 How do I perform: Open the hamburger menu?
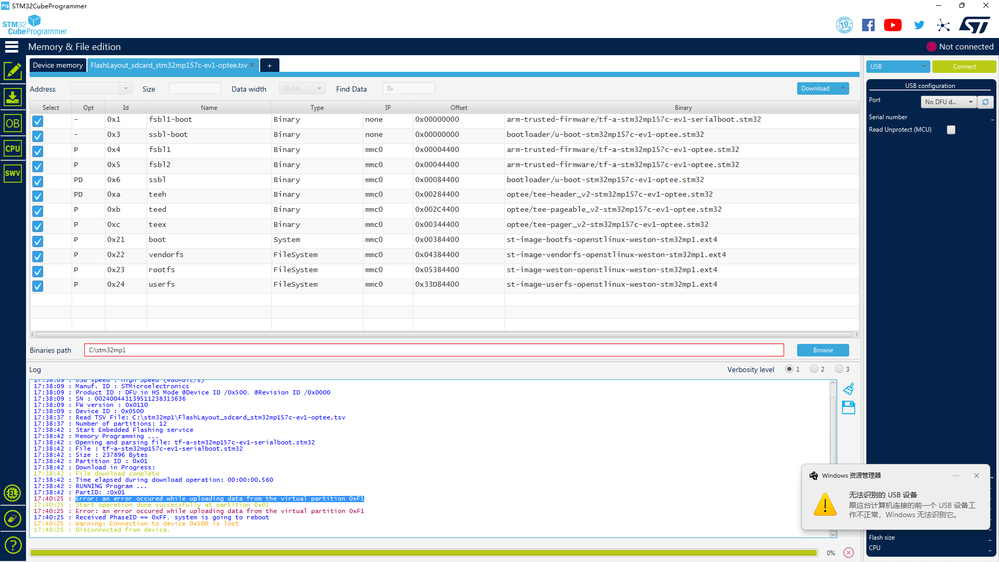pos(11,47)
